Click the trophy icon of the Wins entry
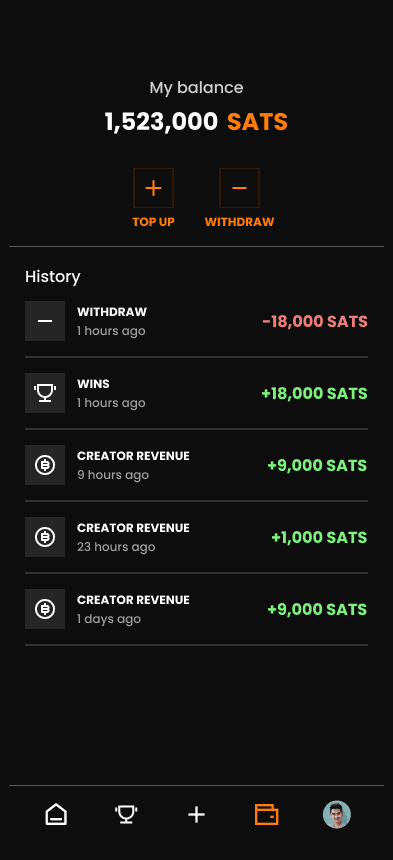393x860 pixels. (45, 393)
